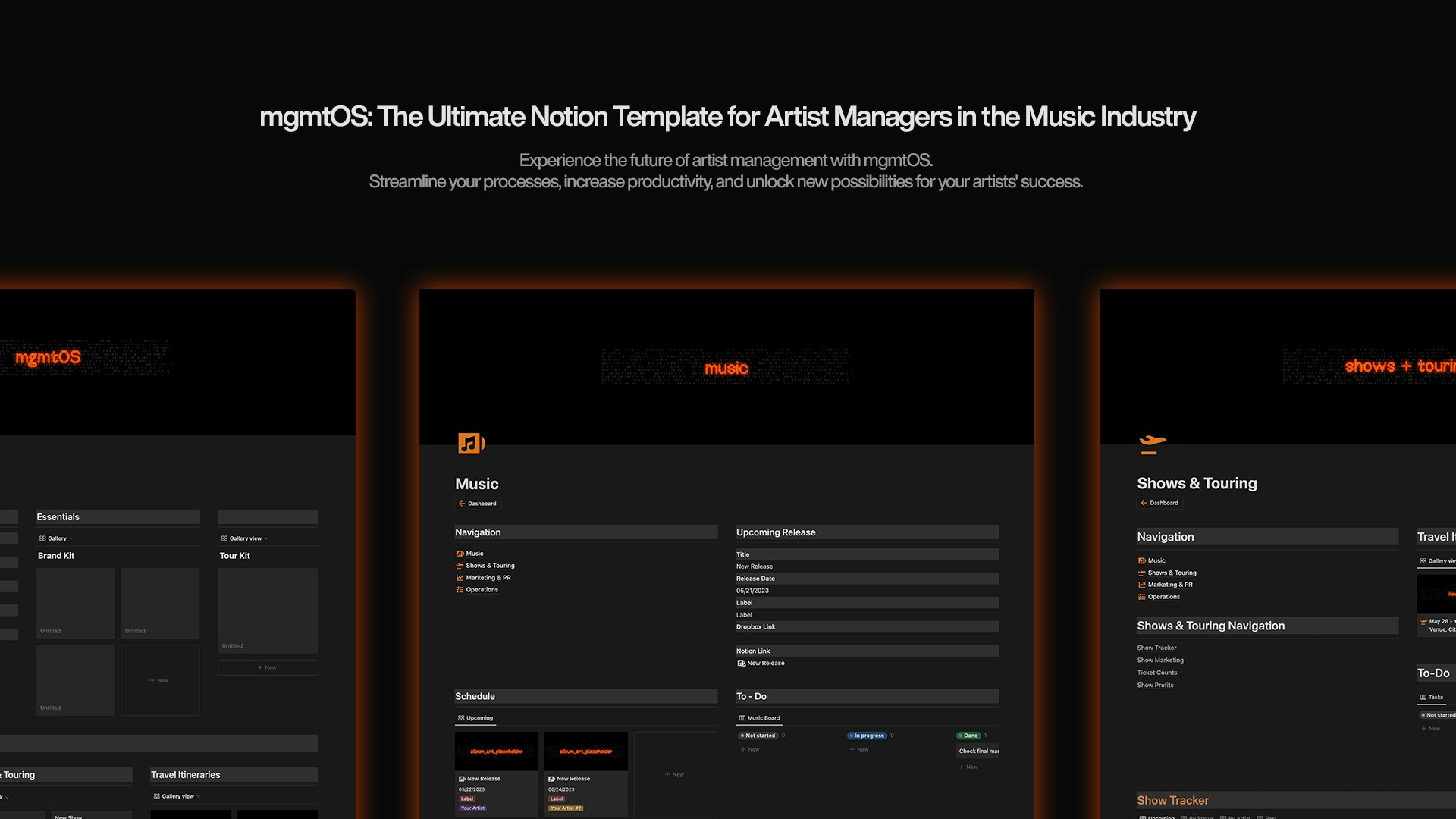This screenshot has width=1456, height=819.
Task: Switch to the Upcoming schedule tab
Action: [475, 718]
